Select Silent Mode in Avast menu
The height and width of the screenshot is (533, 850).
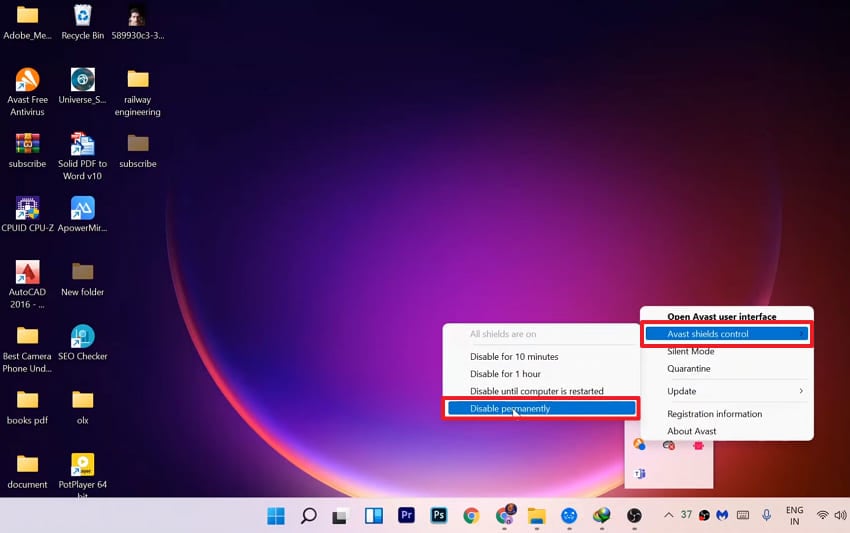point(691,351)
